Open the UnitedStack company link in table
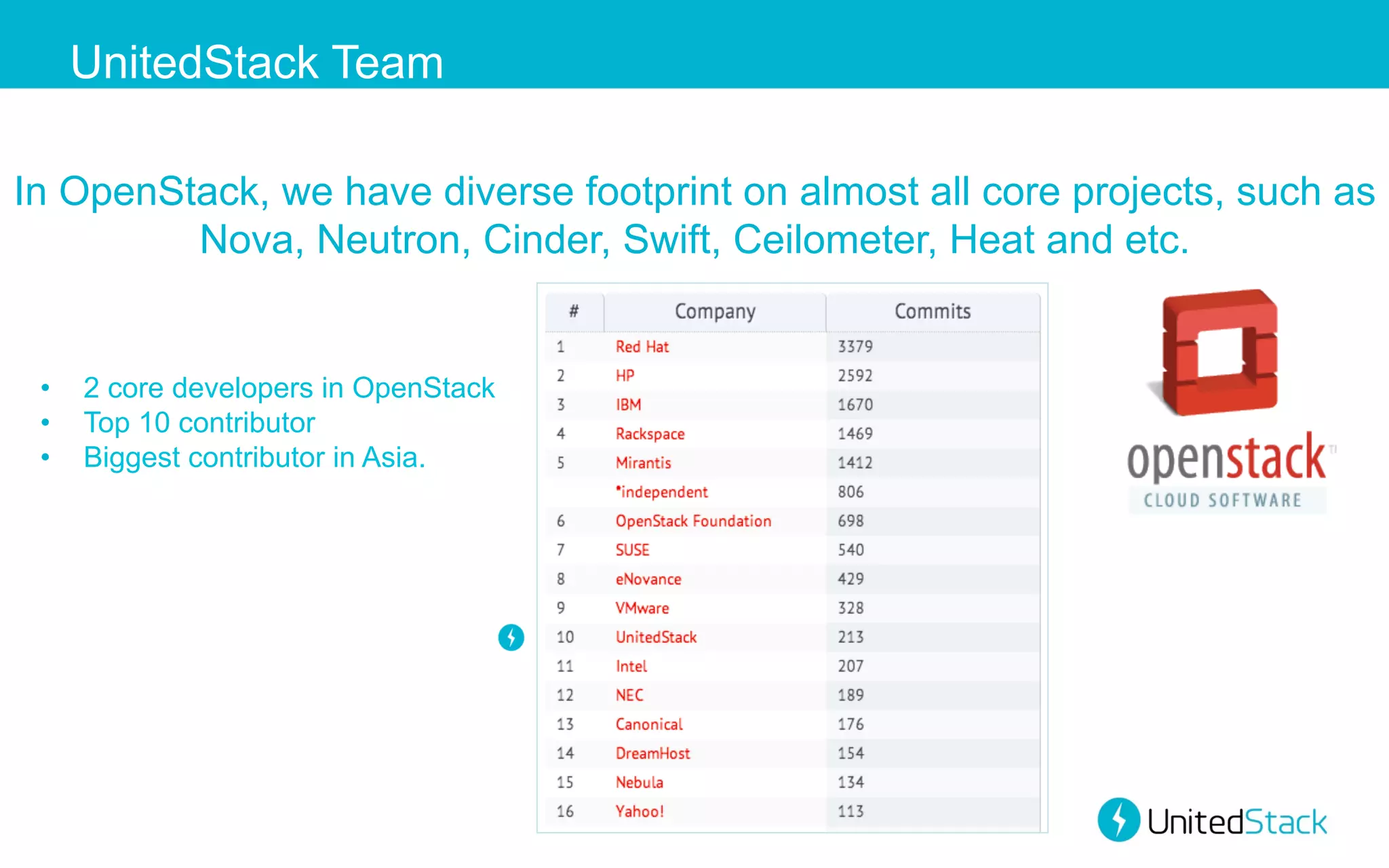Viewport: 1389px width, 868px height. point(656,637)
